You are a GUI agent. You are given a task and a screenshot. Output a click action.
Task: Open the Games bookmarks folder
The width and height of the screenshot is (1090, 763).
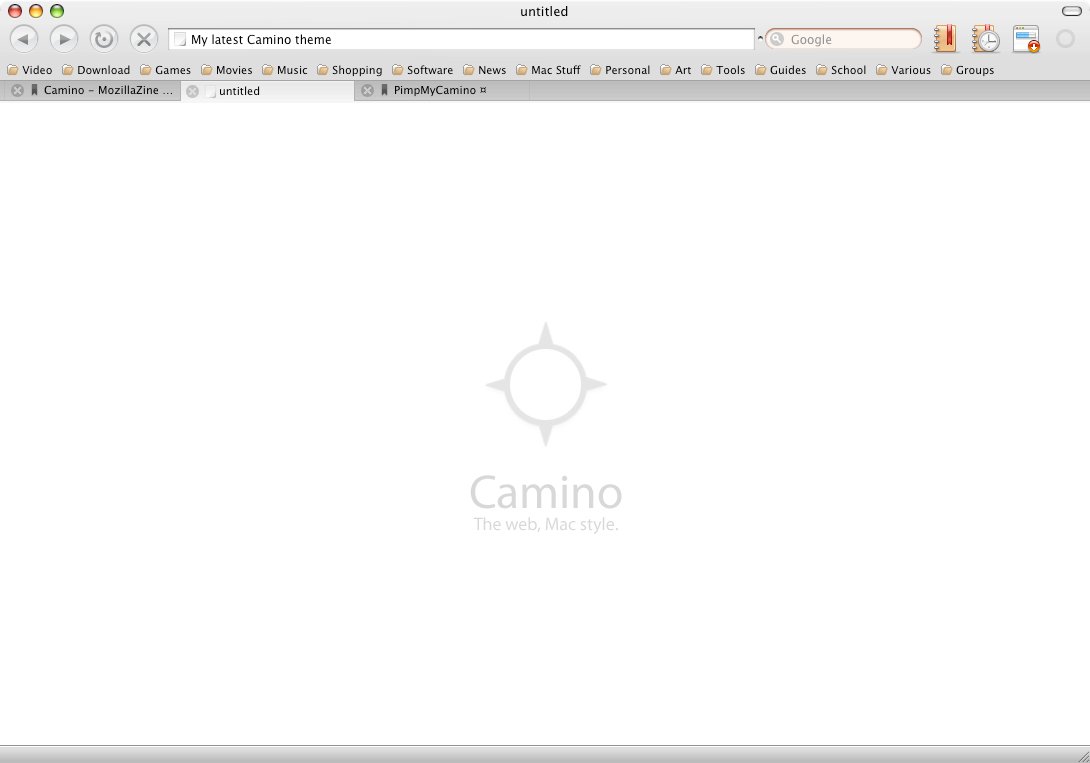[165, 70]
